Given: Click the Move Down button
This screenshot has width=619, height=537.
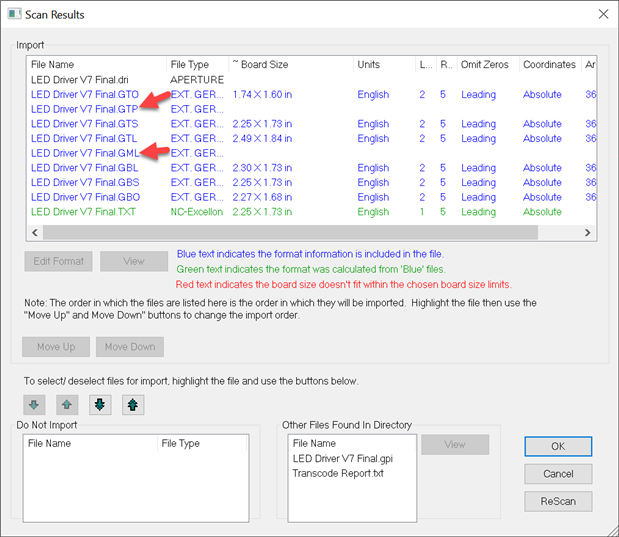Looking at the screenshot, I should (x=130, y=347).
